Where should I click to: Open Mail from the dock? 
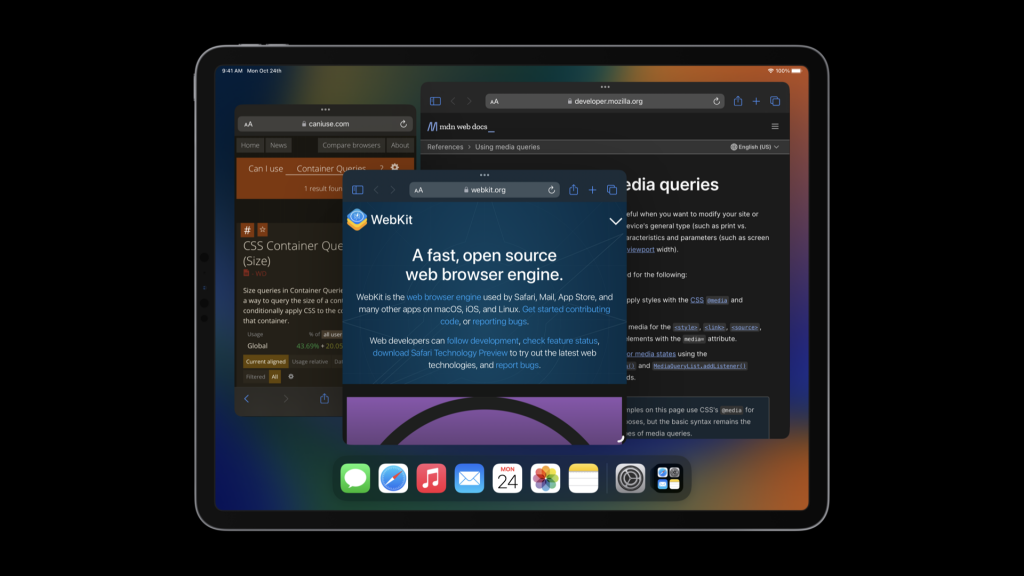(x=469, y=479)
